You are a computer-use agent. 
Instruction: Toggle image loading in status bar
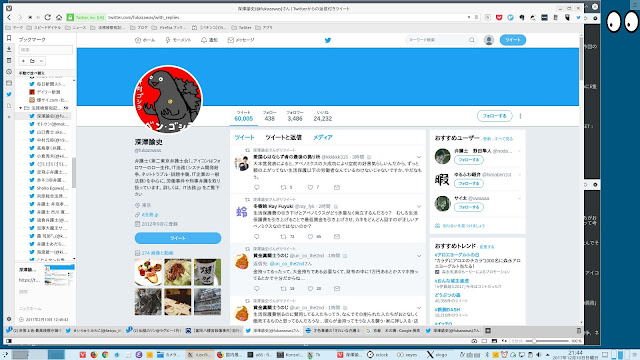pos(494,341)
